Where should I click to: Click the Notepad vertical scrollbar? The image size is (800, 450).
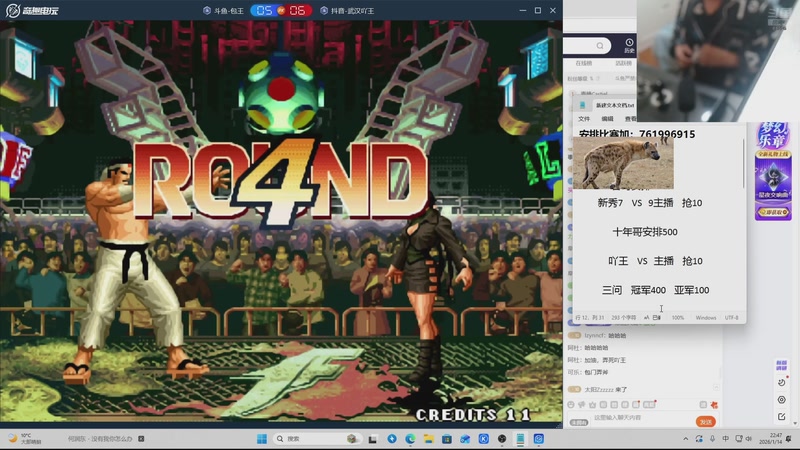(x=743, y=163)
